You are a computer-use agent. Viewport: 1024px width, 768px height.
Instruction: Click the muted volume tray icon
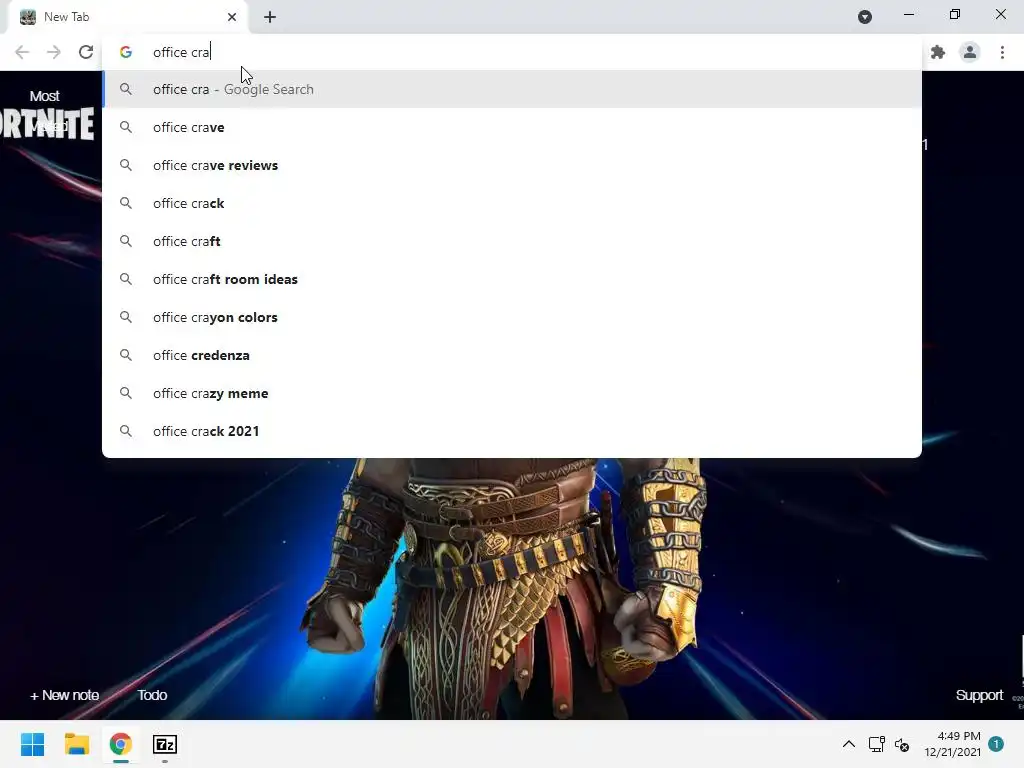pyautogui.click(x=903, y=744)
